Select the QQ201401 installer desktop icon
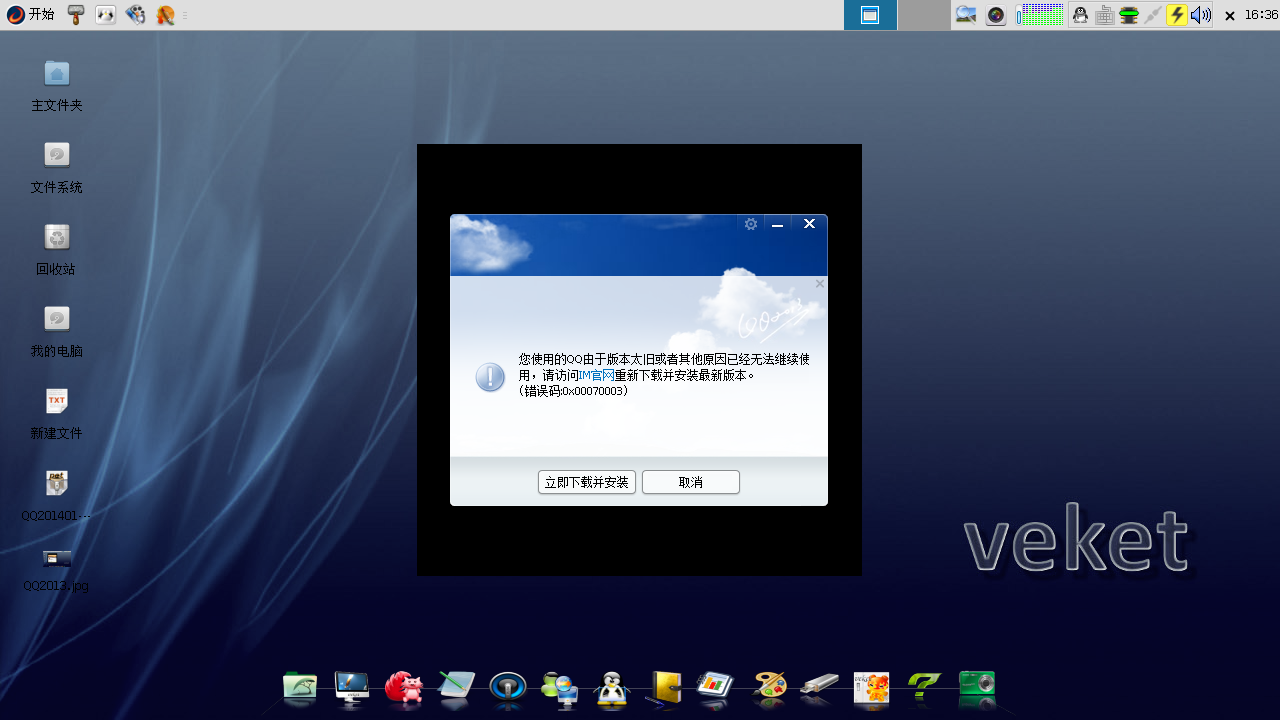Screen dimensions: 1280x720 (57, 496)
